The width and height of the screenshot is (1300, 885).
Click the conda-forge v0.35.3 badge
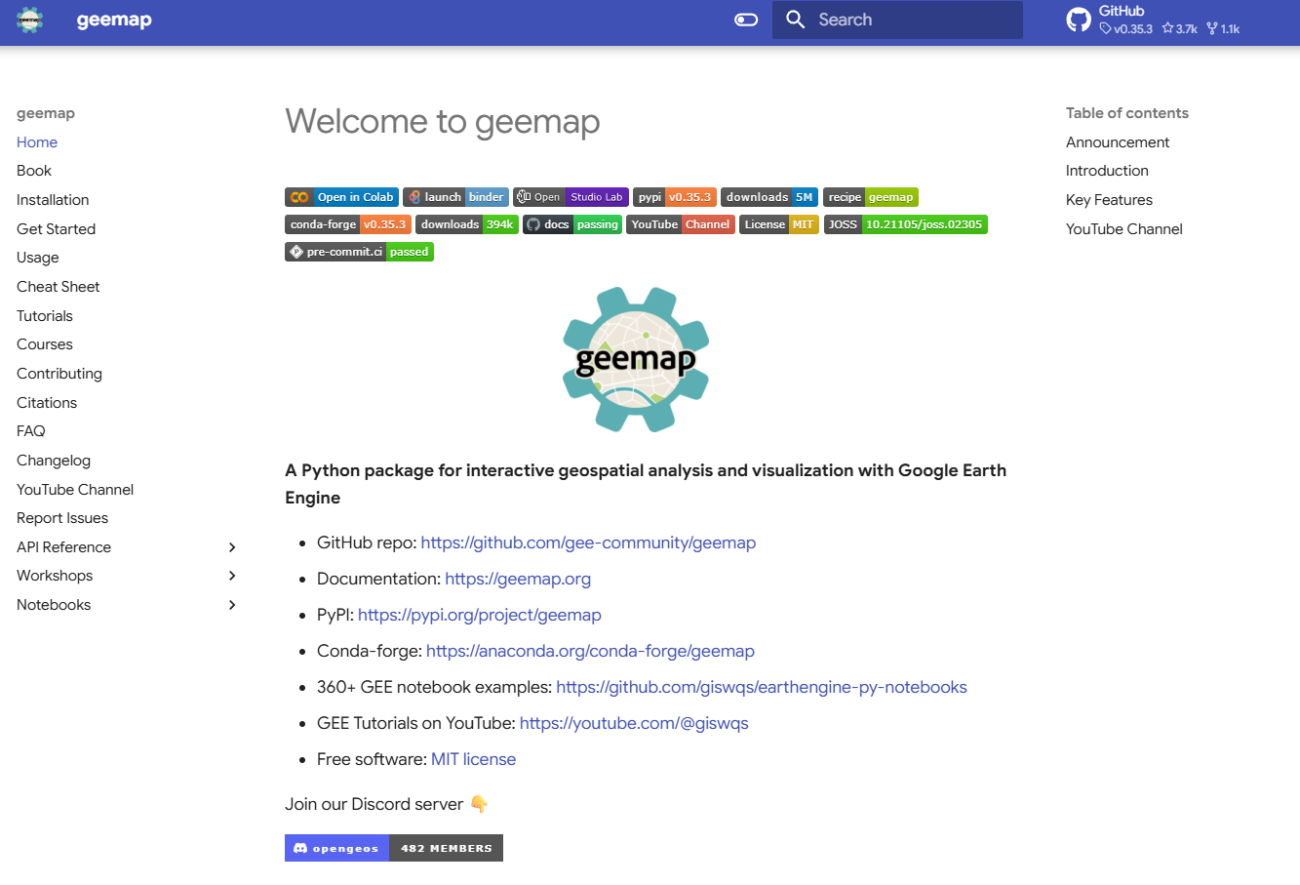(x=348, y=224)
